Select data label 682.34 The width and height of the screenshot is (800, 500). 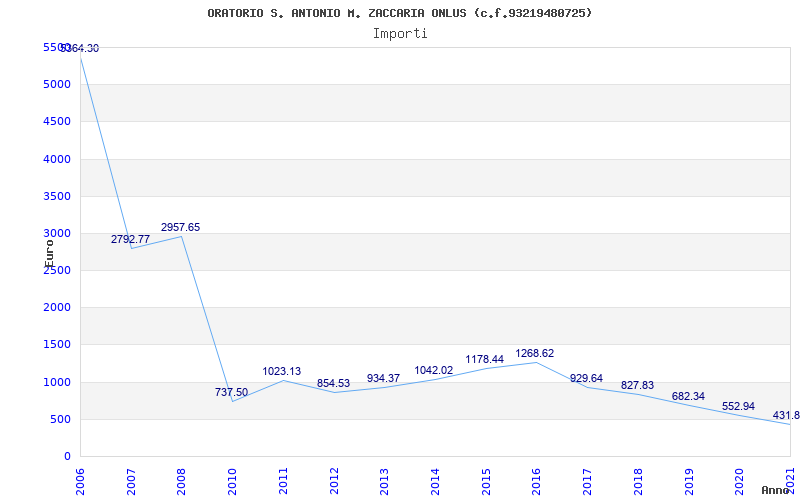click(x=688, y=396)
